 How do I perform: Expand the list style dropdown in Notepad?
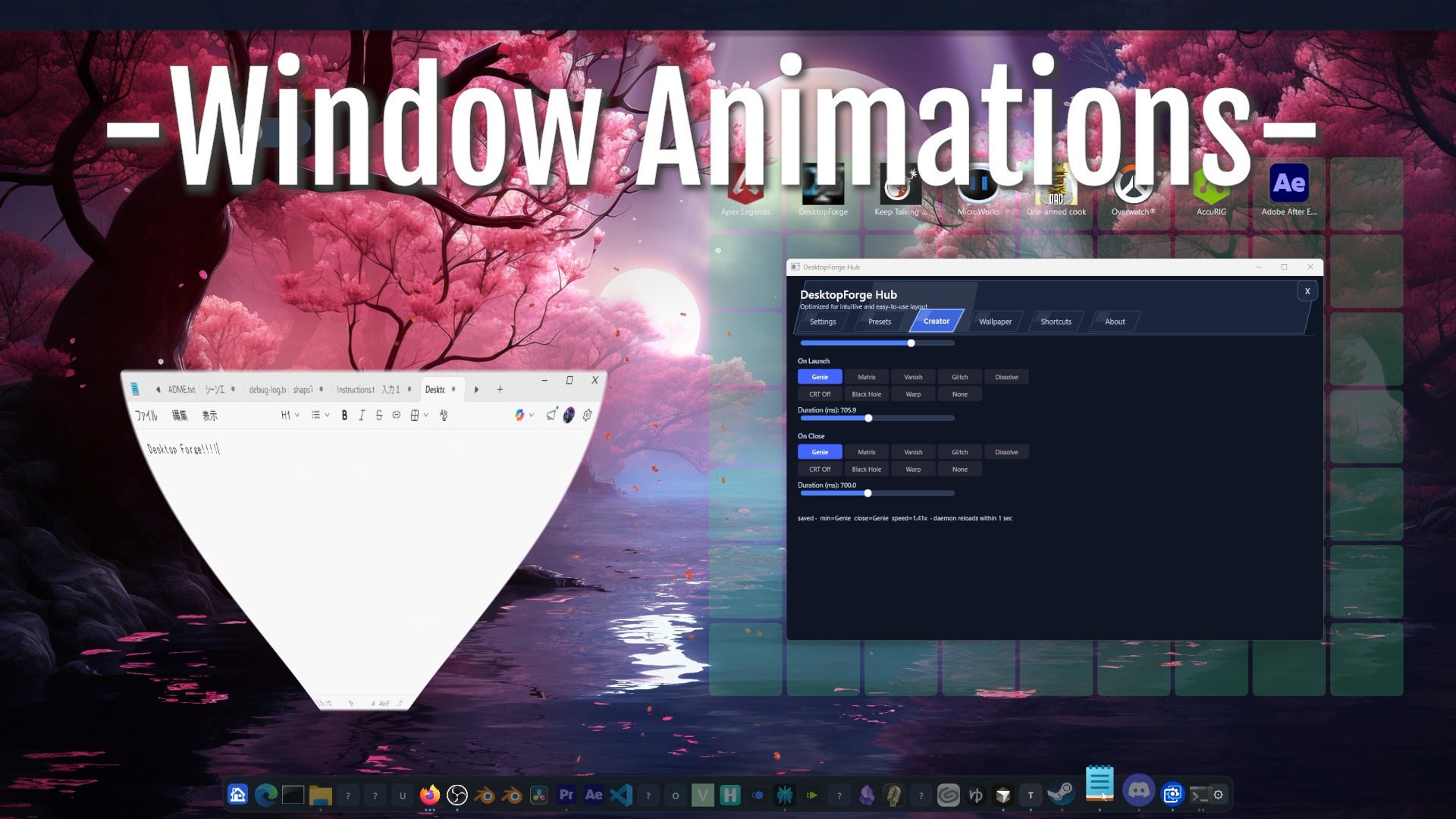320,415
